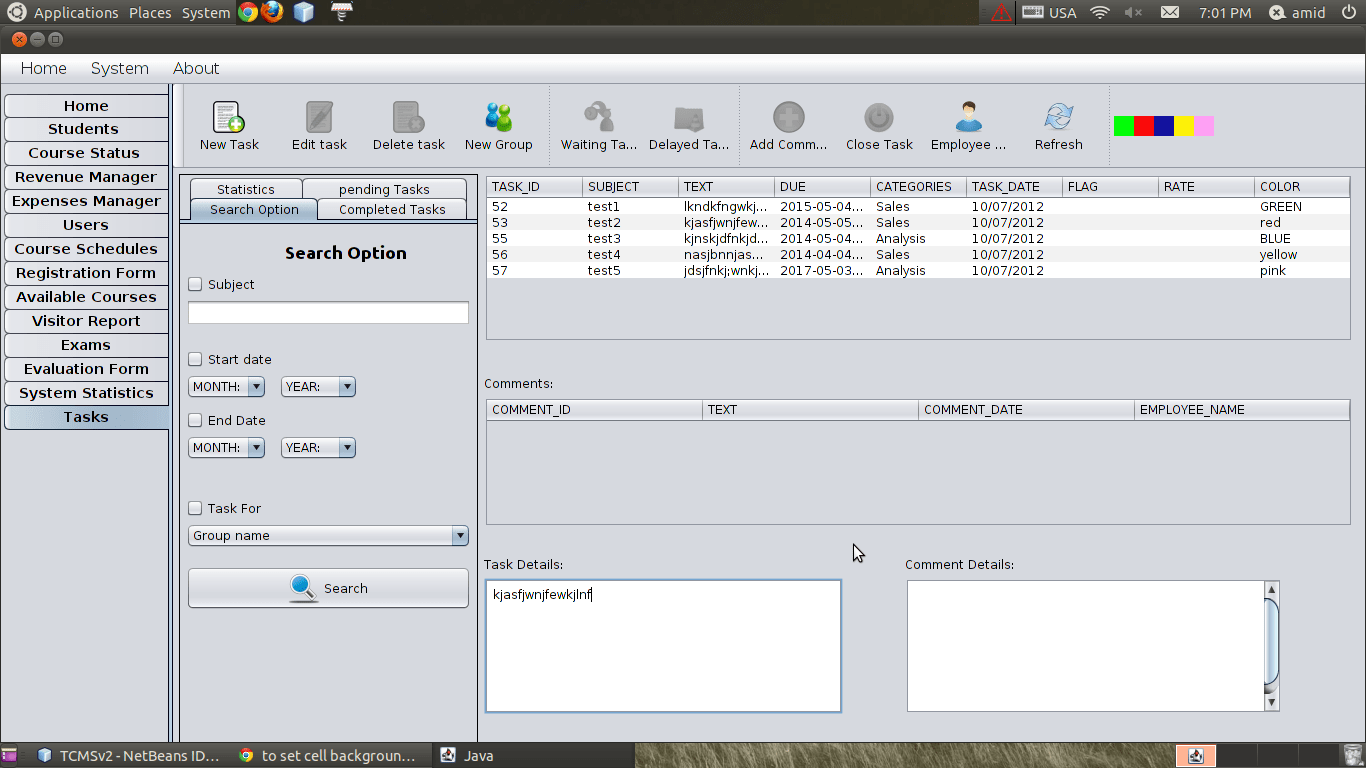The height and width of the screenshot is (768, 1366).
Task: Expand the Group name dropdown
Action: click(459, 535)
